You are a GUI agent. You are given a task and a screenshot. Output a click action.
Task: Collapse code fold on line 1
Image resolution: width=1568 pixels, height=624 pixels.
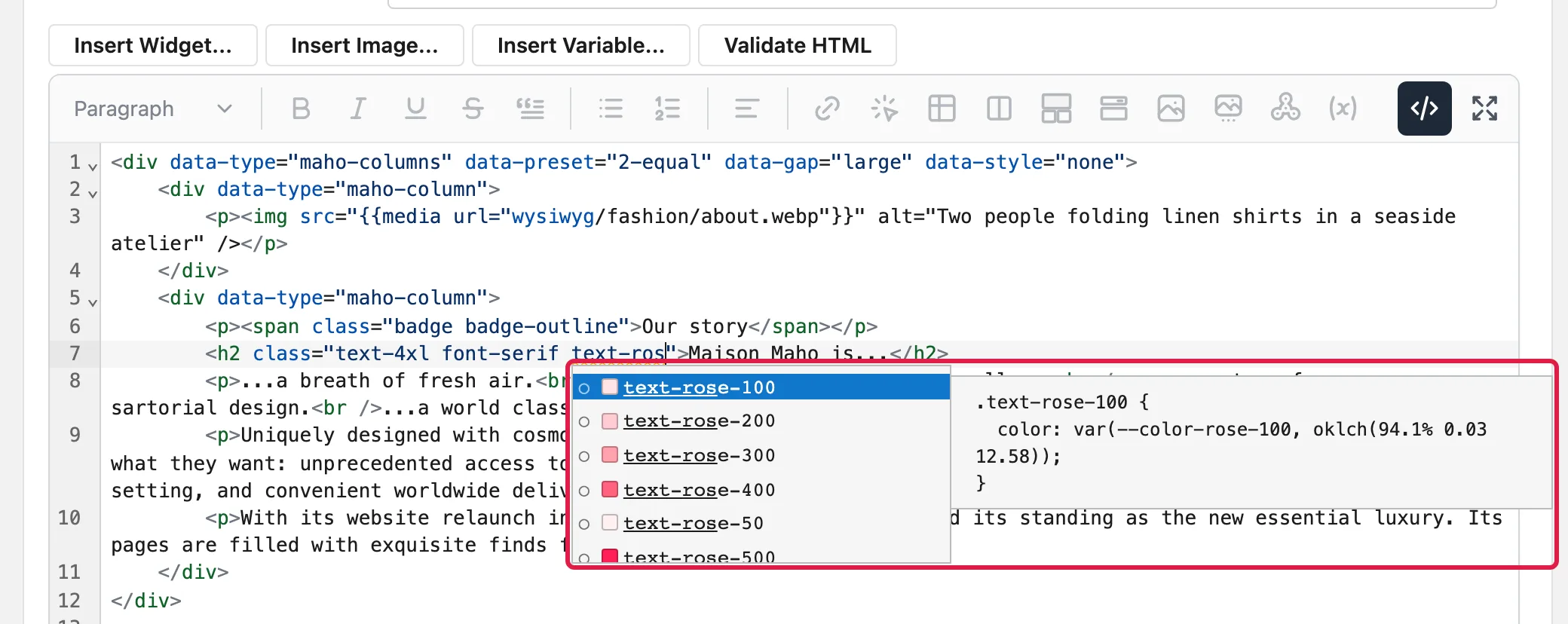click(93, 166)
